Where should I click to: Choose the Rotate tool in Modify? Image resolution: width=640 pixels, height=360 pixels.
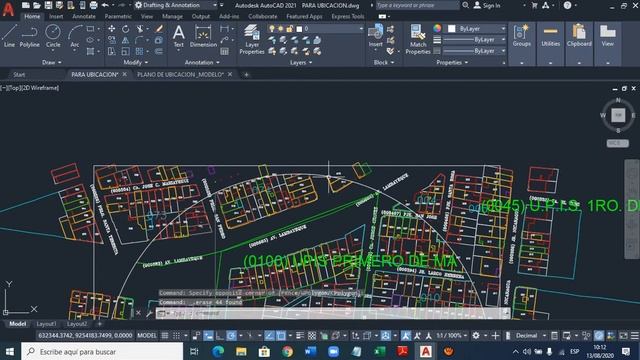click(125, 29)
